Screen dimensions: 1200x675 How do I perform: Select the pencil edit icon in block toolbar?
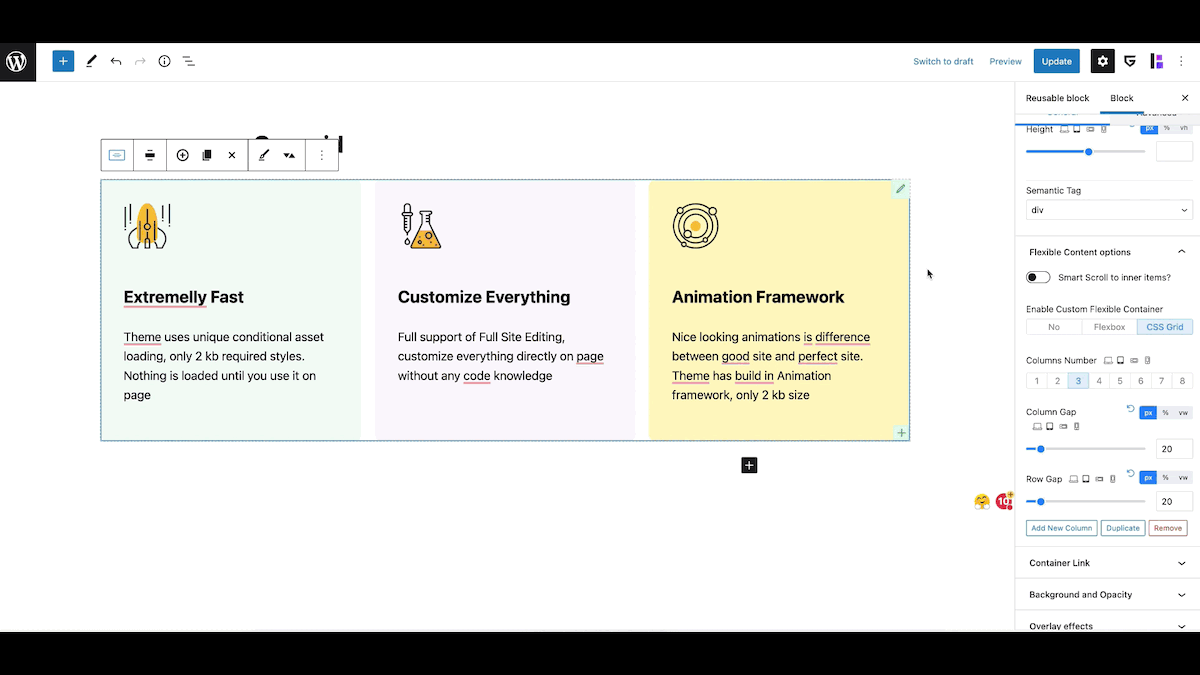coord(264,155)
